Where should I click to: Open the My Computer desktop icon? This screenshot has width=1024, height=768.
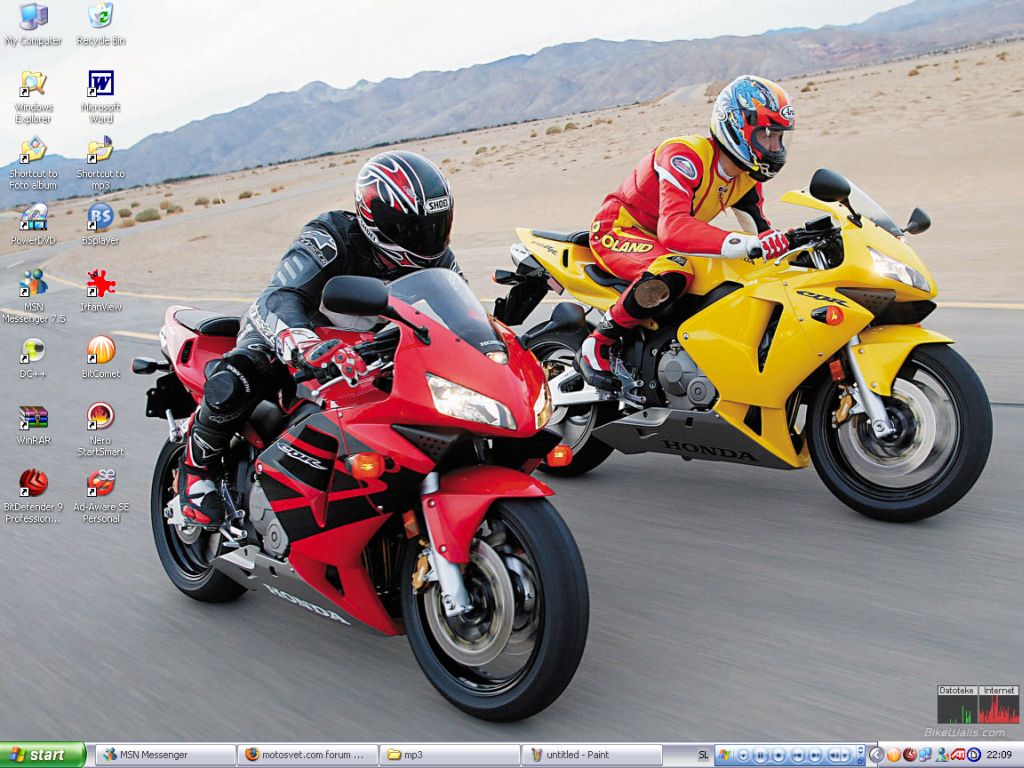tap(33, 24)
